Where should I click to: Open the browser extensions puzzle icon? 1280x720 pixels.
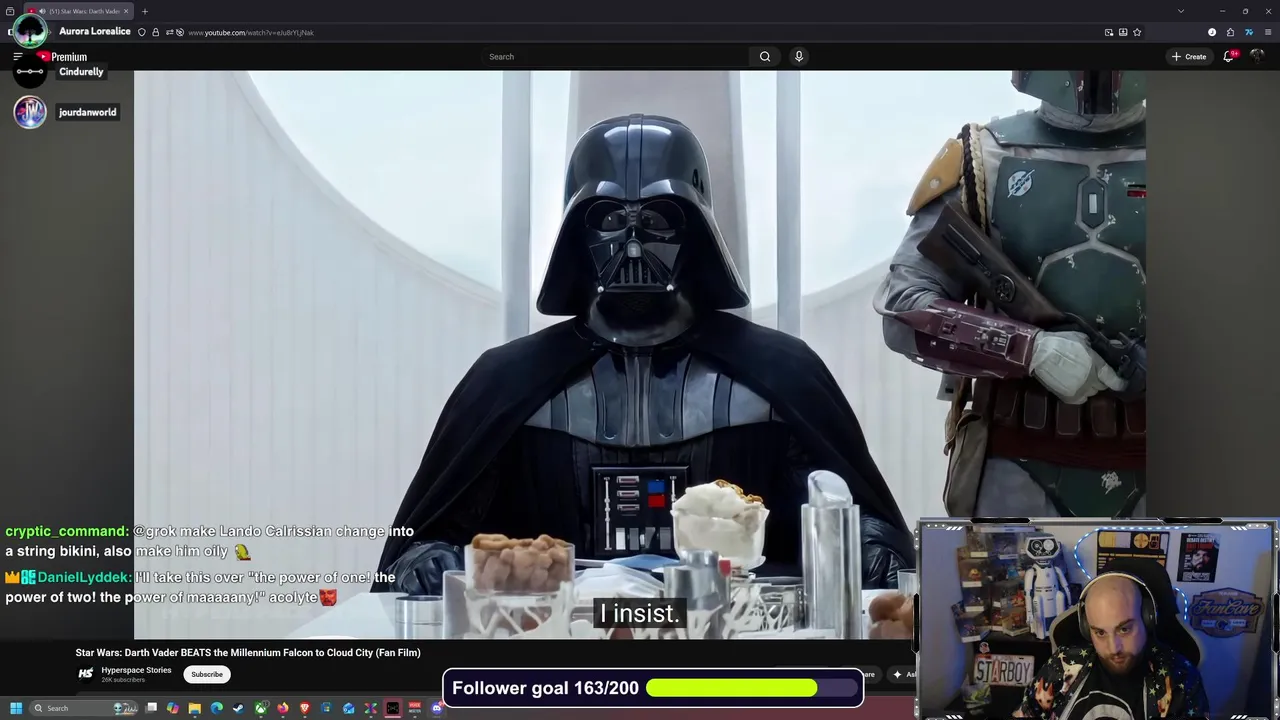tap(1230, 32)
